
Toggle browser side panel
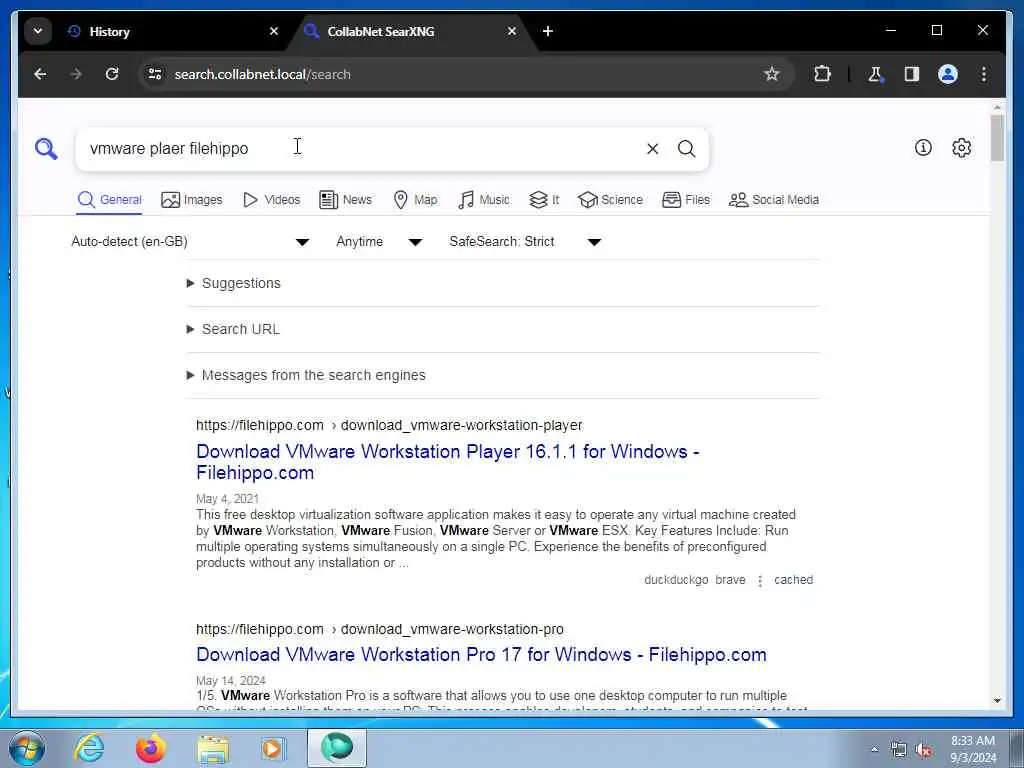[912, 74]
